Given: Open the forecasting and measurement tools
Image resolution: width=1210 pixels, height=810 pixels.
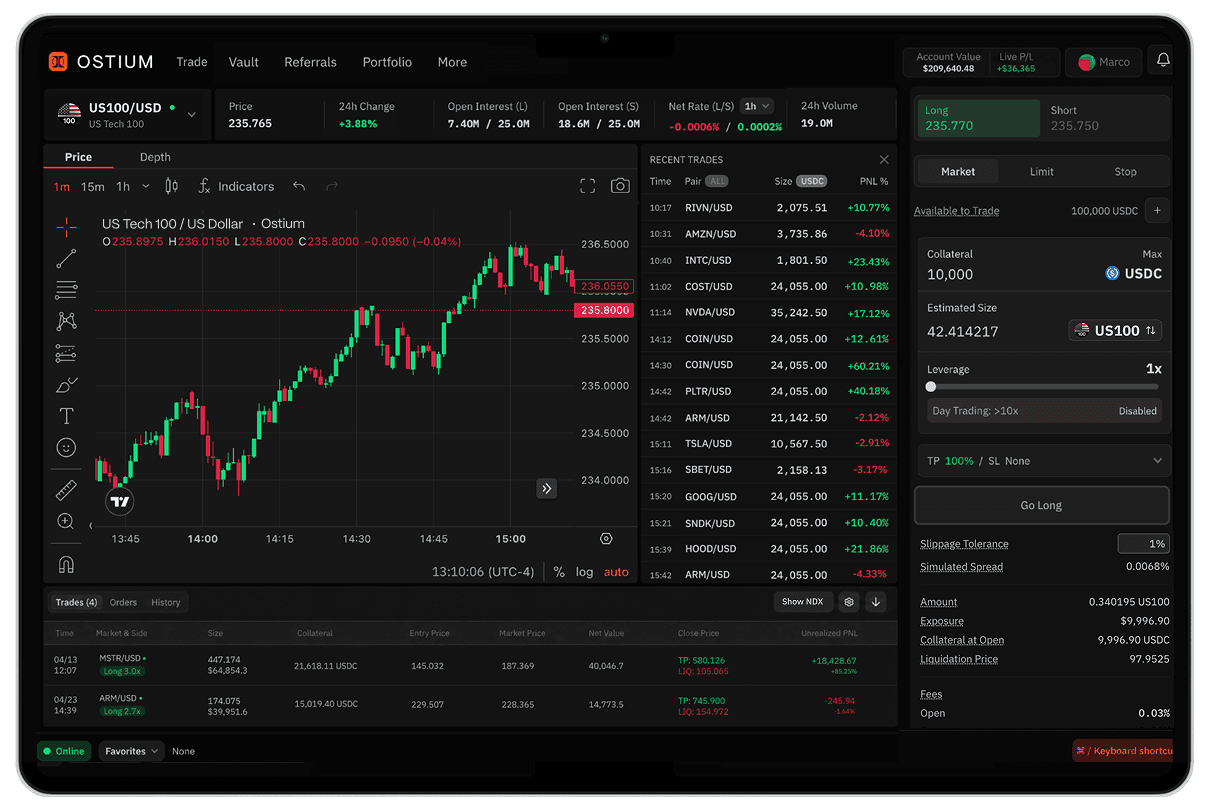Looking at the screenshot, I should [66, 353].
